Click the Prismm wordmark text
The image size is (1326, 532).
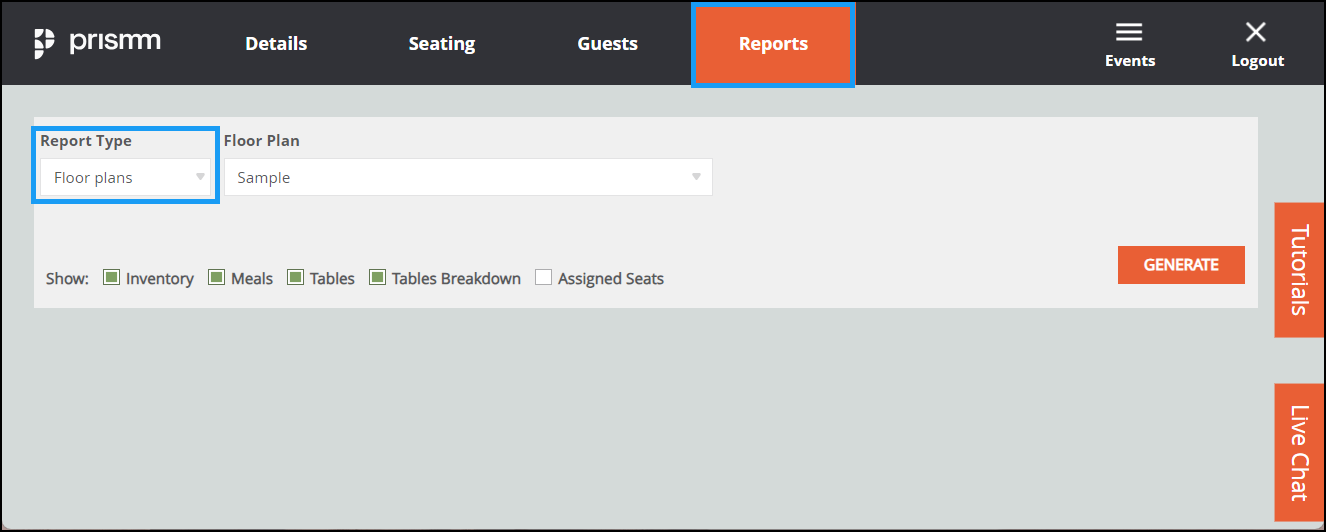coord(115,42)
